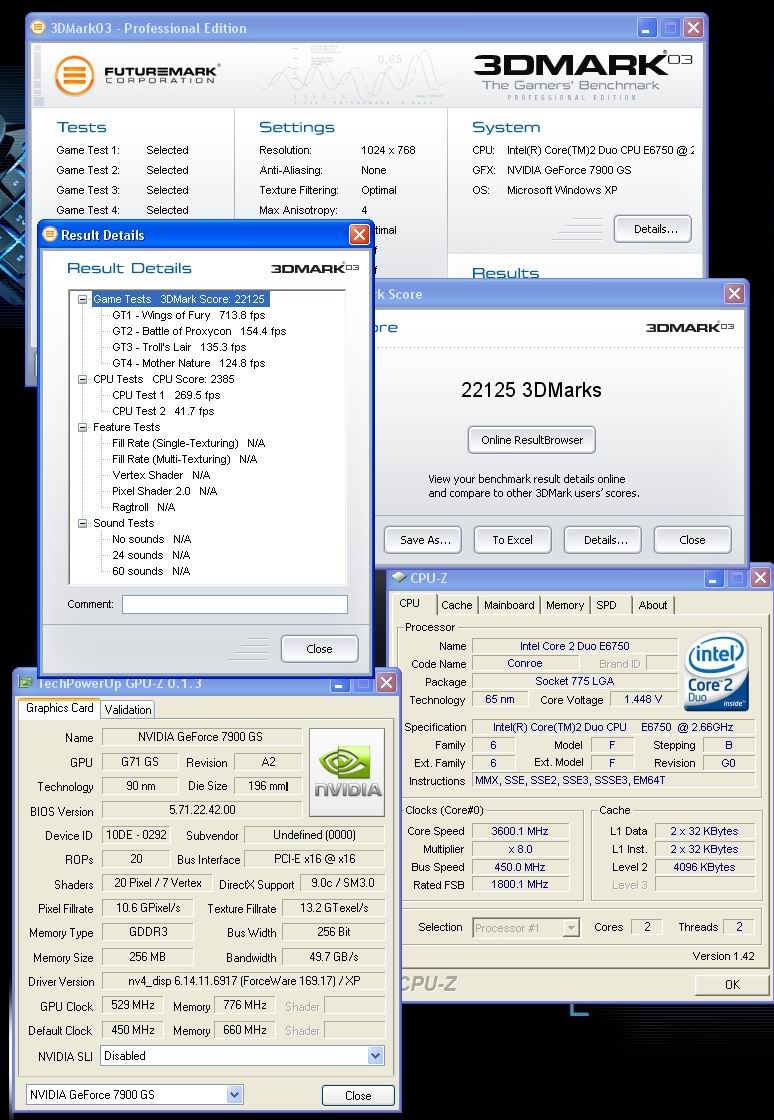Minimize the GPU-Z window

pyautogui.click(x=340, y=683)
